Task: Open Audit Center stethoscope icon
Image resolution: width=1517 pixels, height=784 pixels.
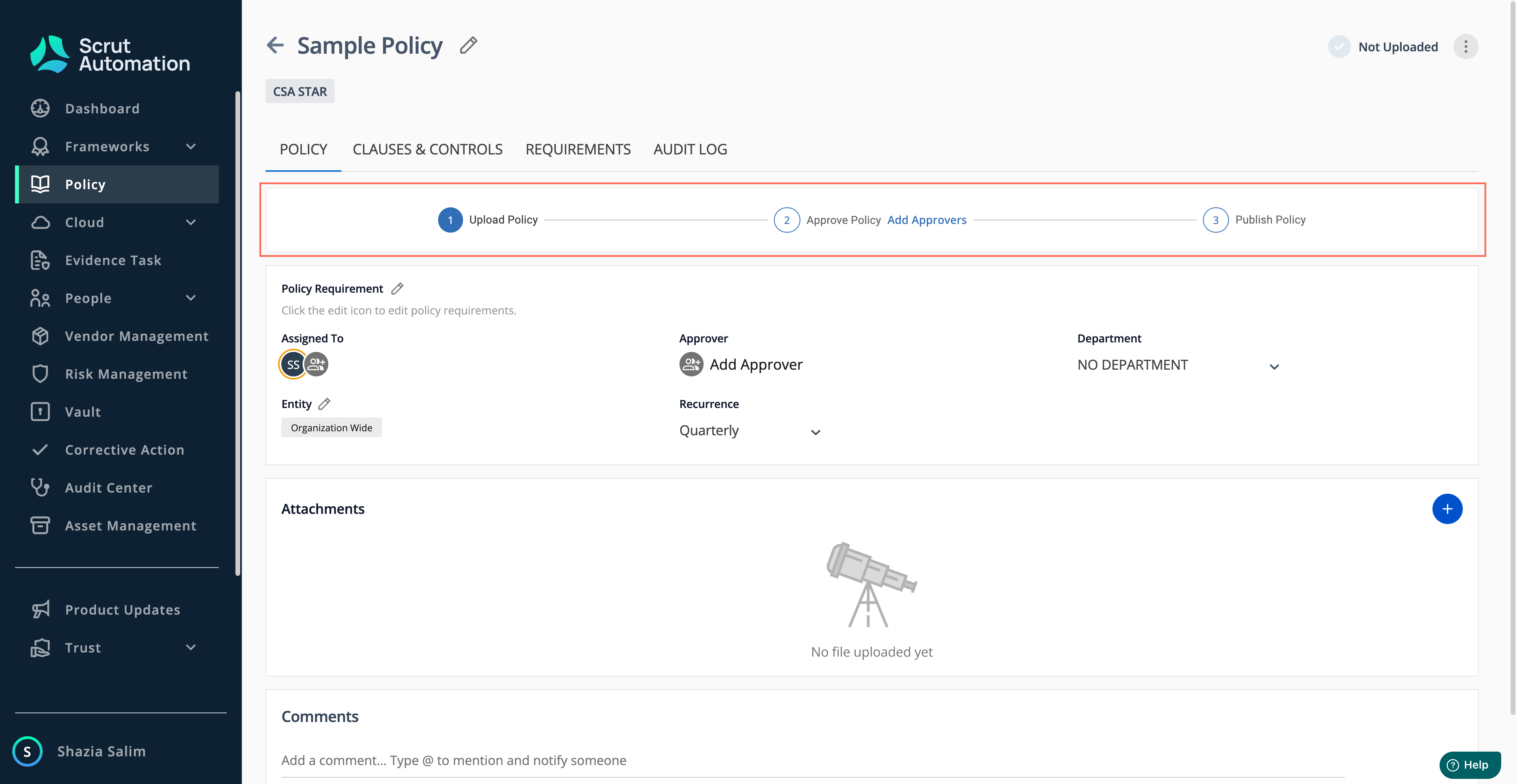Action: (x=40, y=487)
